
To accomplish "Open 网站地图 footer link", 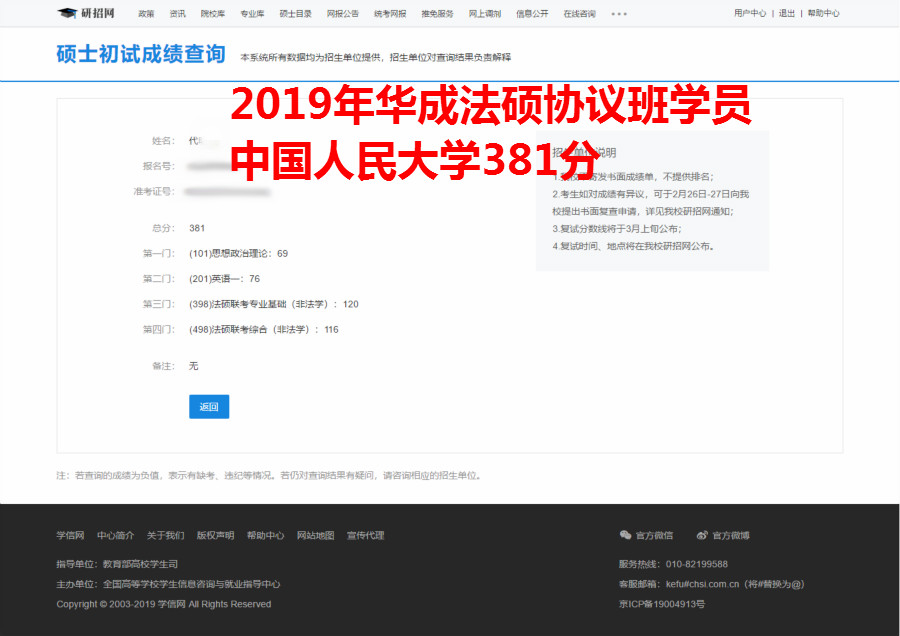I will (315, 536).
